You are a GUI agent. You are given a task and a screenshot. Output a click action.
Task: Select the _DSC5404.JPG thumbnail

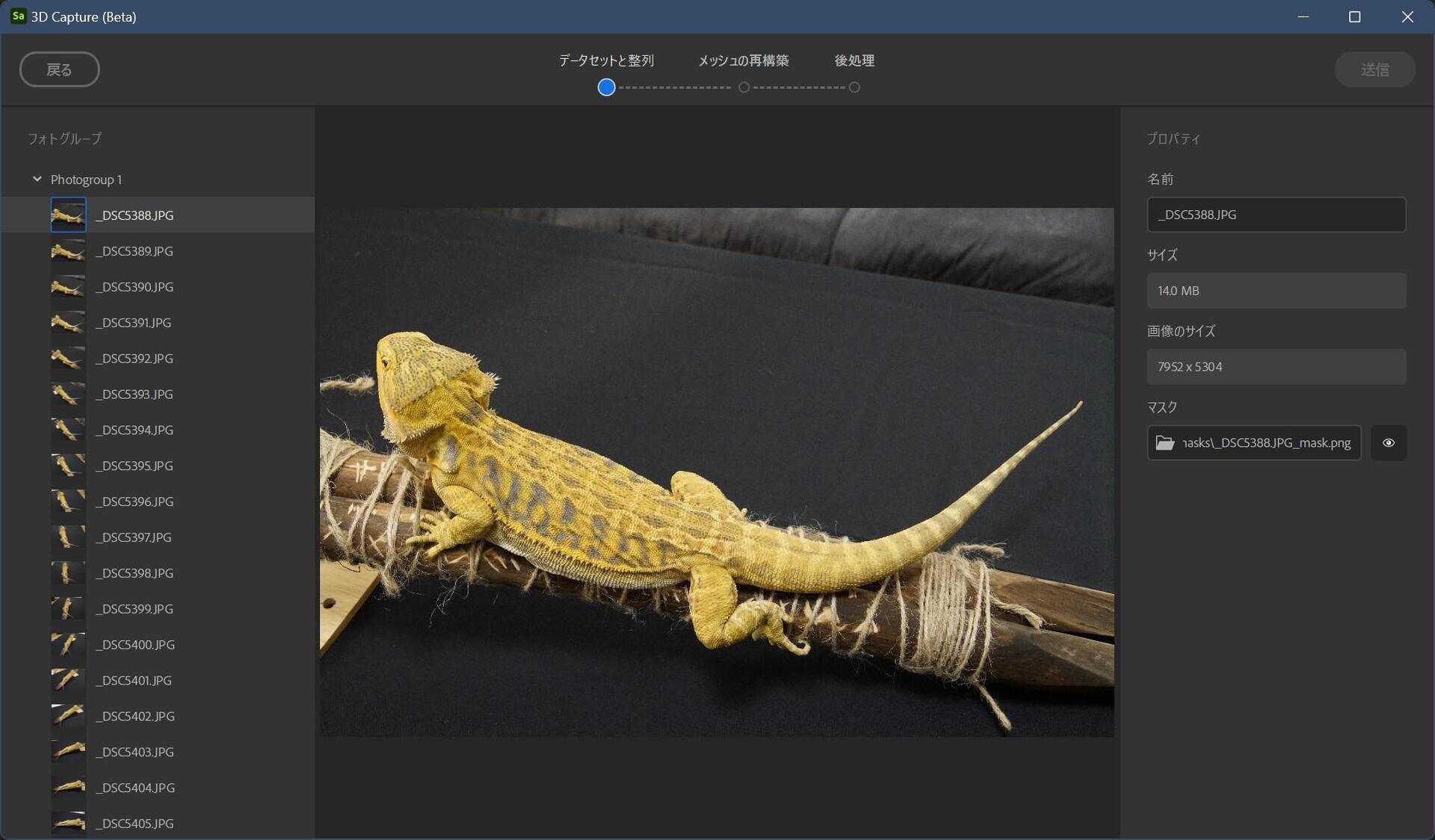68,788
